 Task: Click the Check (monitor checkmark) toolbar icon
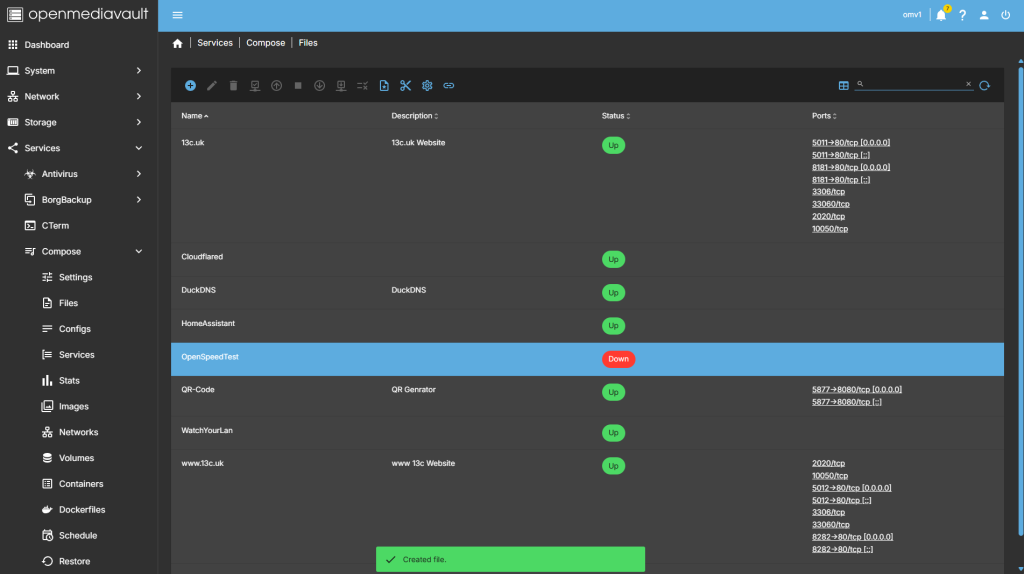pyautogui.click(x=255, y=86)
